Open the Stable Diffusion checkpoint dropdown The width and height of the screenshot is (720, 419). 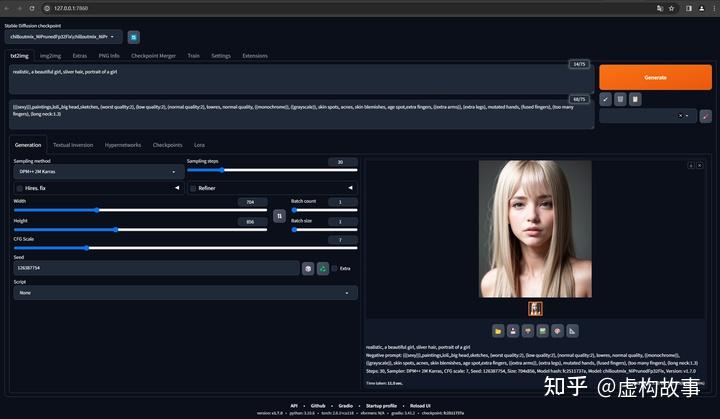click(64, 37)
